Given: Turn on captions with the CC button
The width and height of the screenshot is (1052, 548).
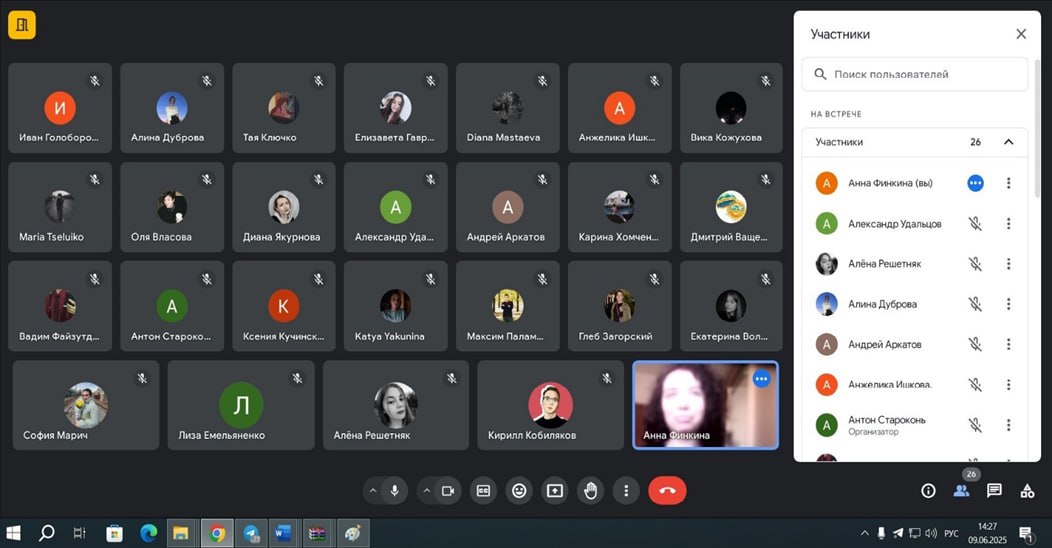Looking at the screenshot, I should (x=484, y=490).
